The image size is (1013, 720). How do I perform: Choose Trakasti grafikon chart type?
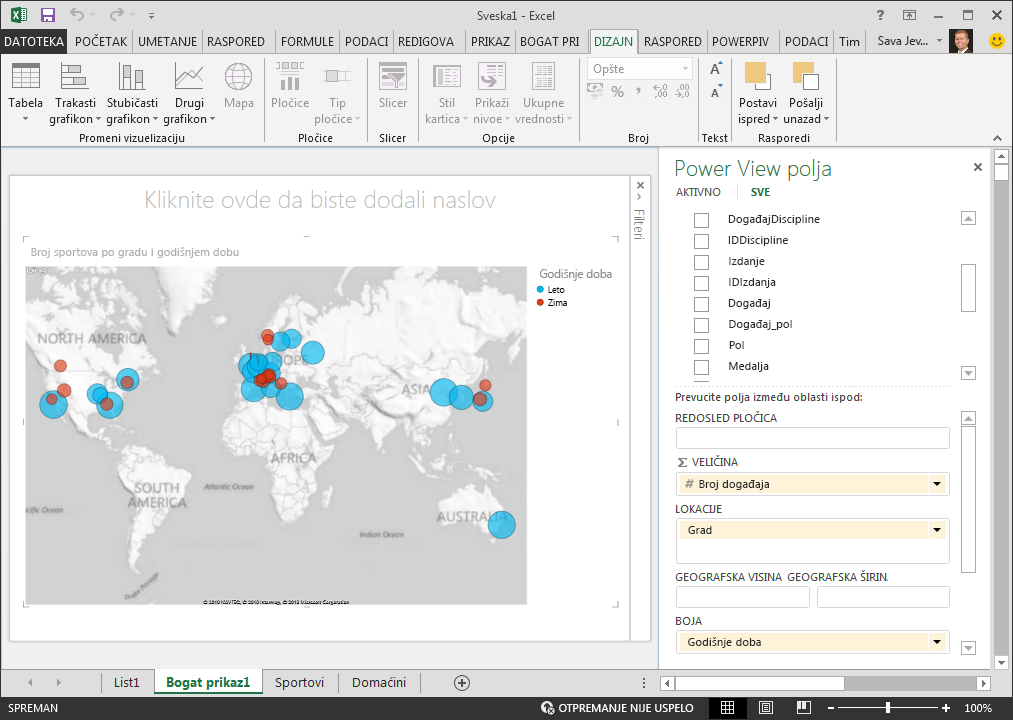click(x=75, y=92)
